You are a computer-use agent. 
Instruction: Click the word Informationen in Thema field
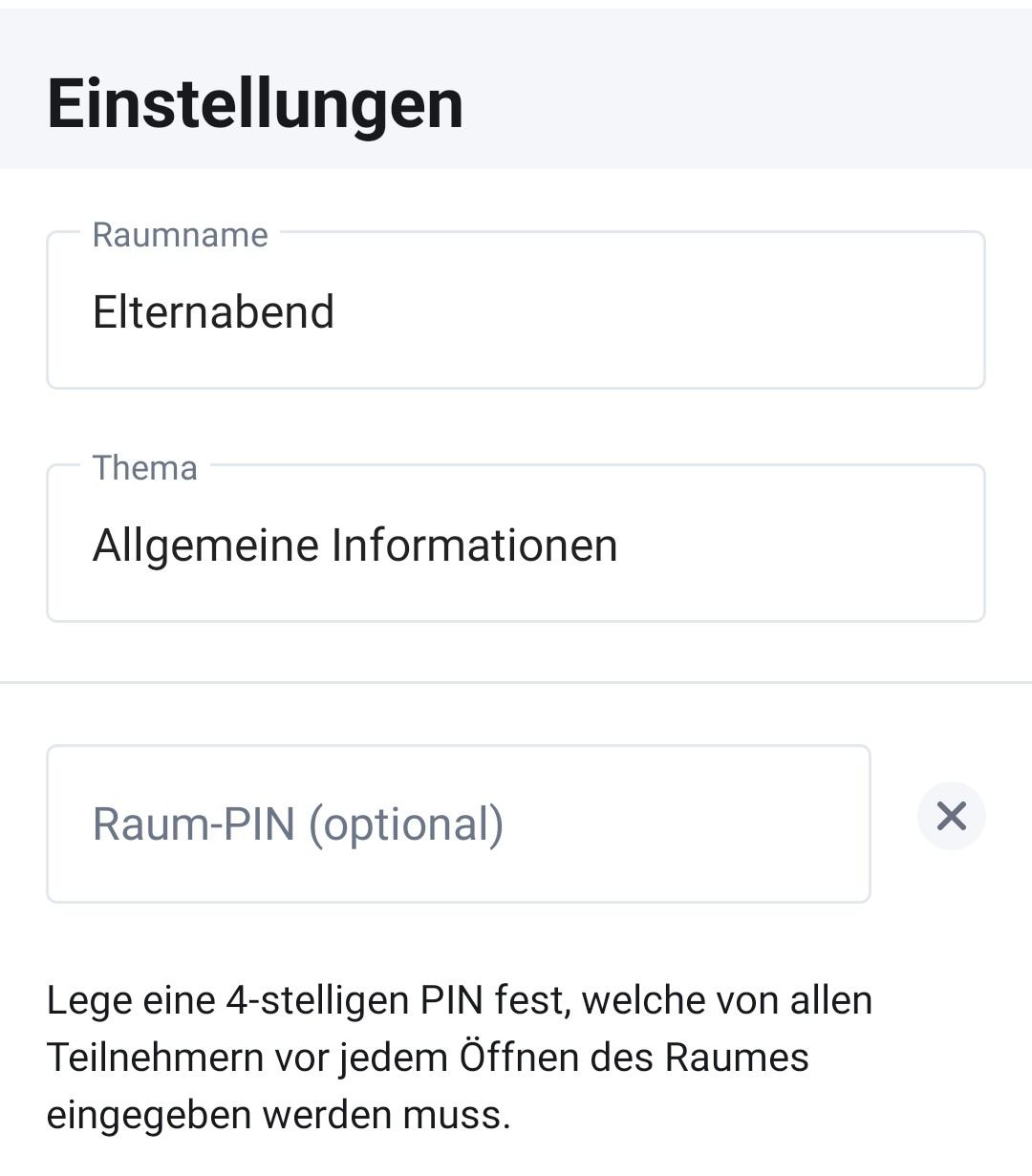click(474, 545)
